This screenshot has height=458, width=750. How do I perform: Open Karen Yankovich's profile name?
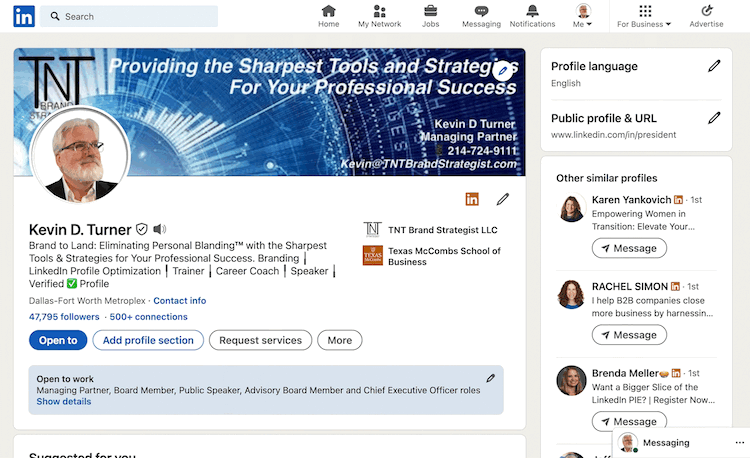tap(631, 200)
